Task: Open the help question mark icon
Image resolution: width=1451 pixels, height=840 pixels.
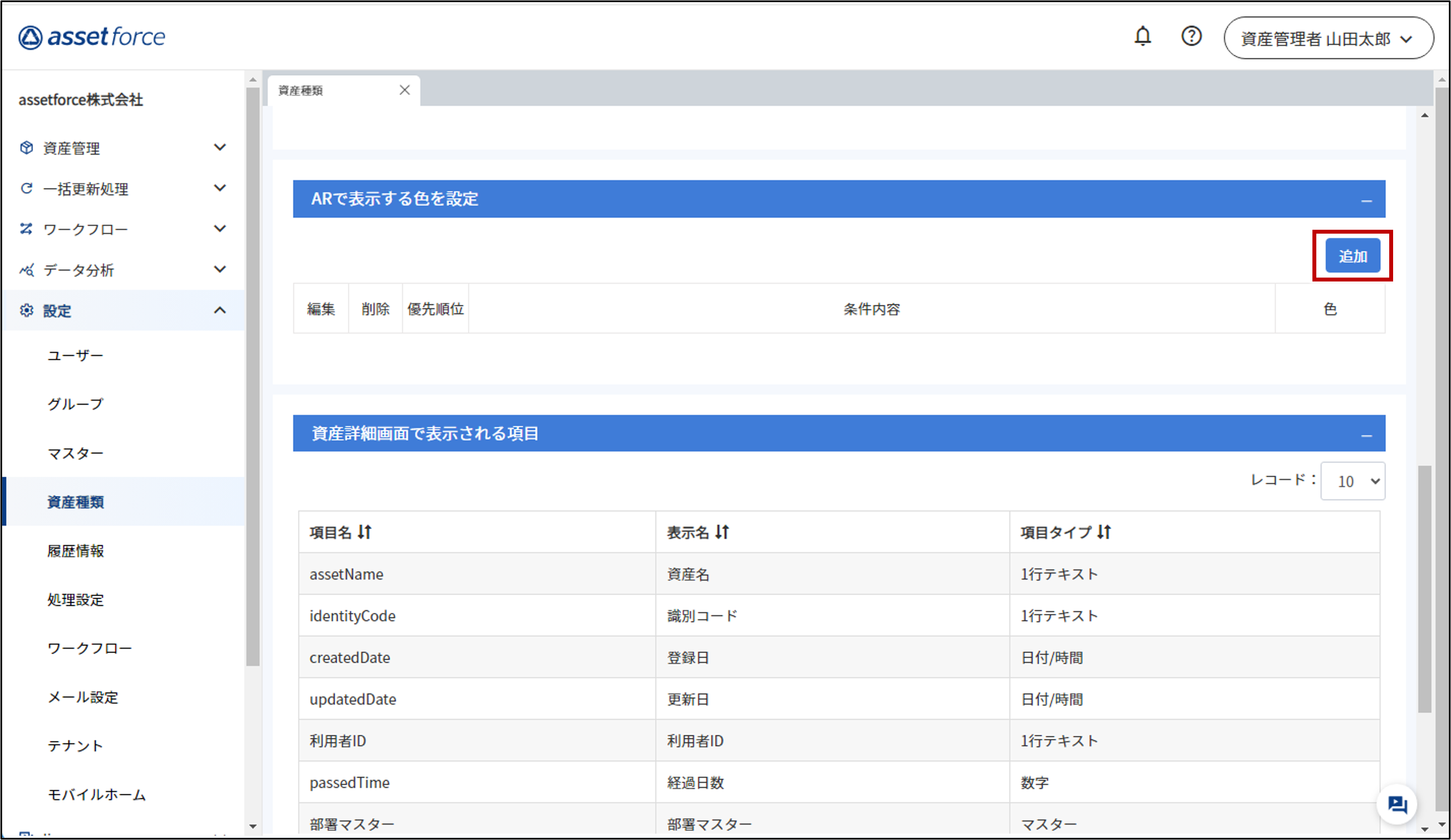Action: [x=1191, y=37]
